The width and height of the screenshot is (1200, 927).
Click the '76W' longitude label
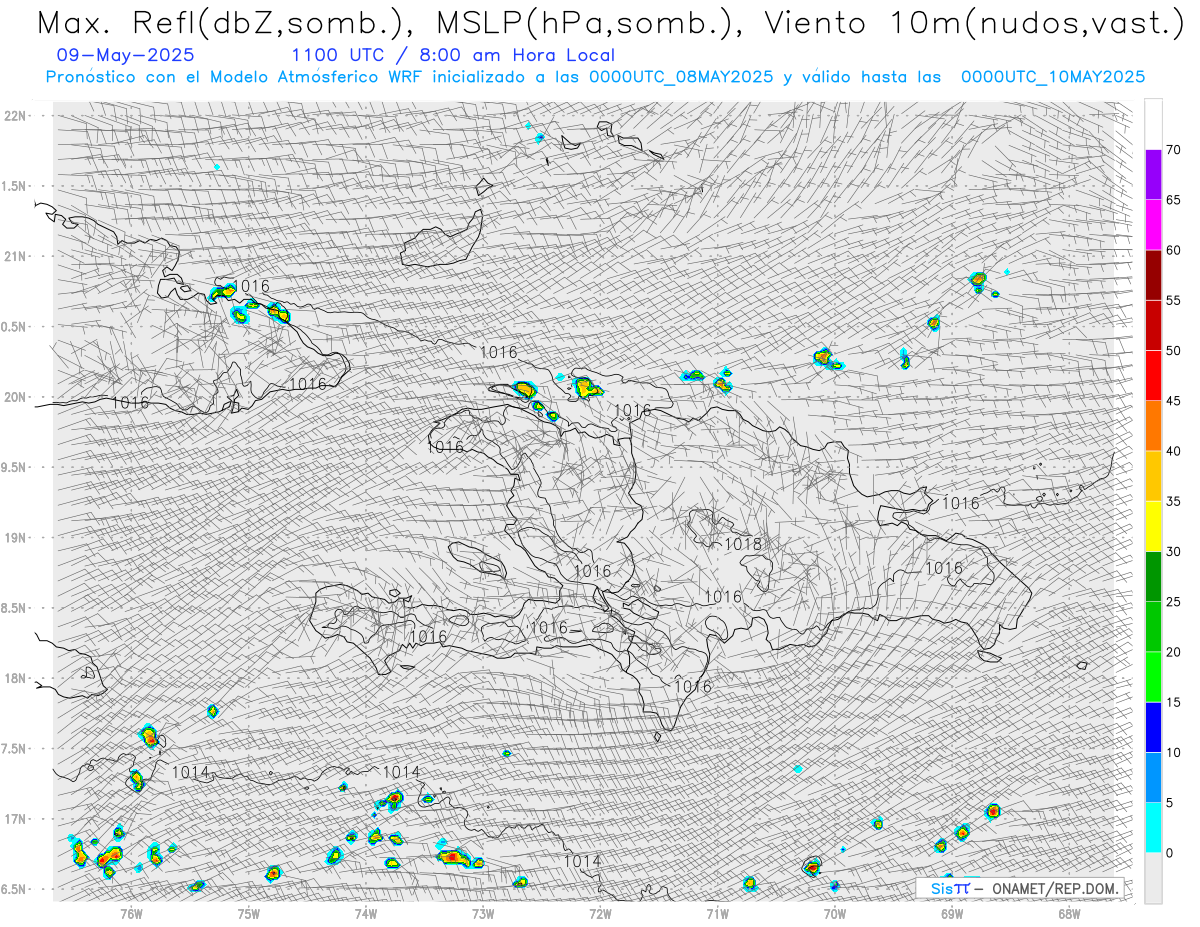[131, 913]
